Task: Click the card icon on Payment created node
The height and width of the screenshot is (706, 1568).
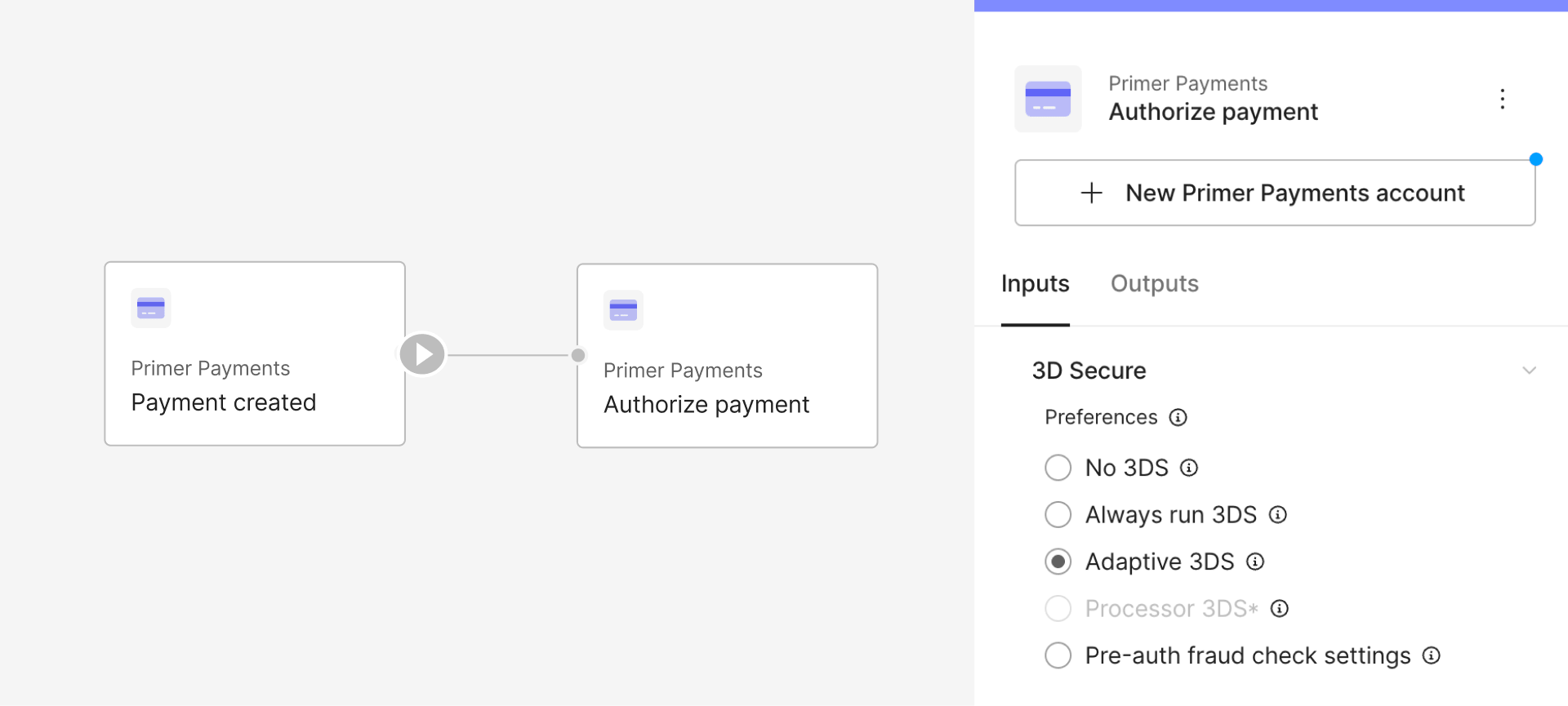Action: tap(151, 308)
